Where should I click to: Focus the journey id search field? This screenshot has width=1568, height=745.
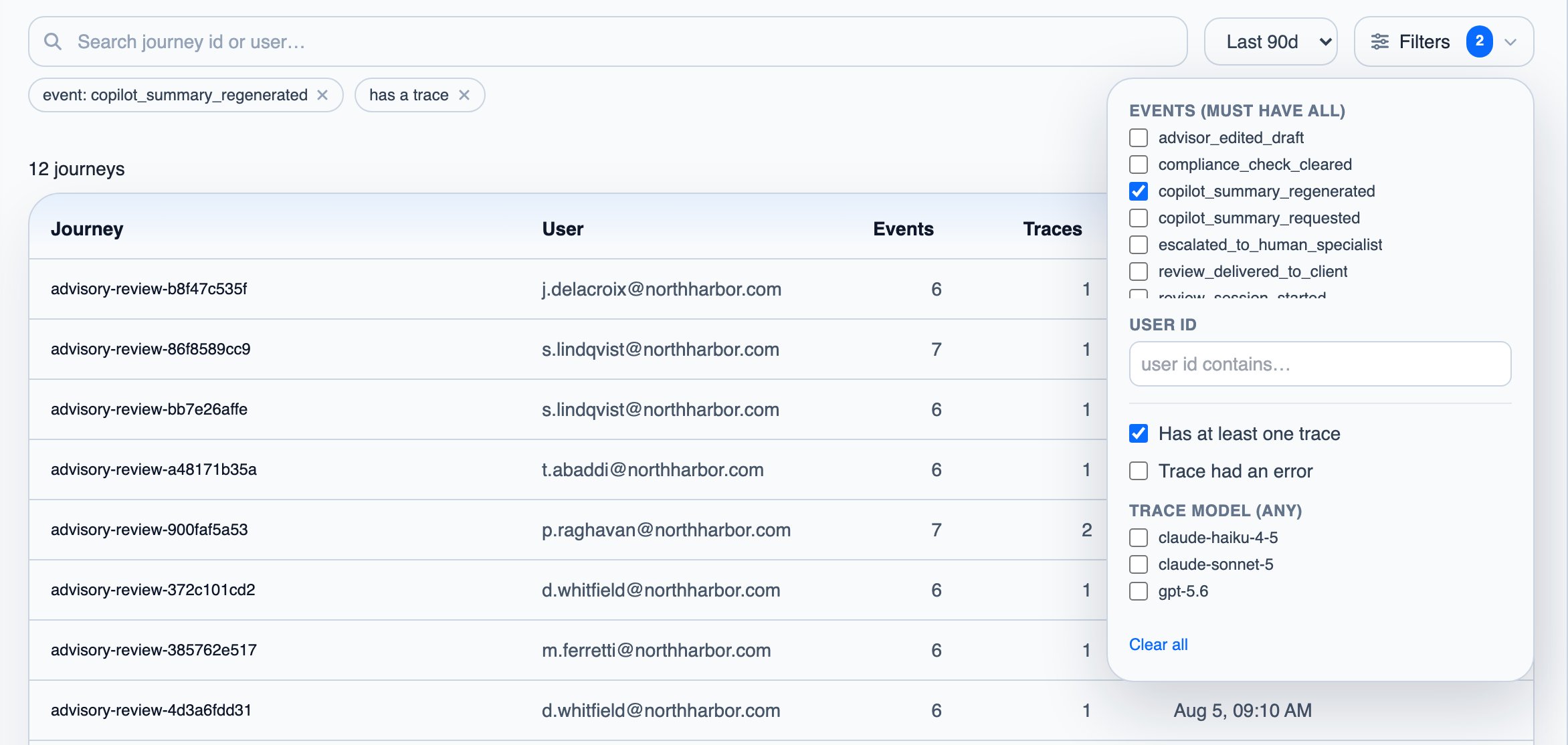coord(607,41)
